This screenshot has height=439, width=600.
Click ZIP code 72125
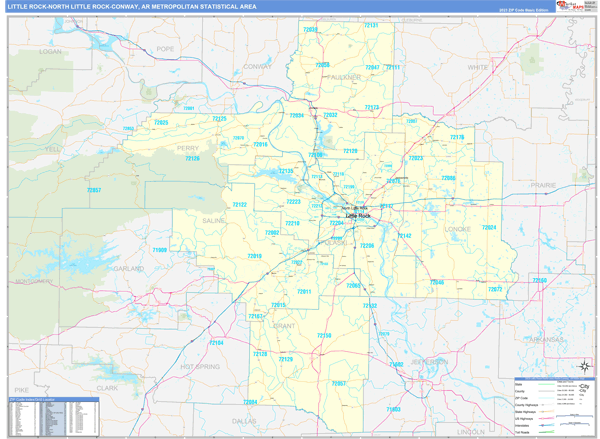[x=219, y=119]
